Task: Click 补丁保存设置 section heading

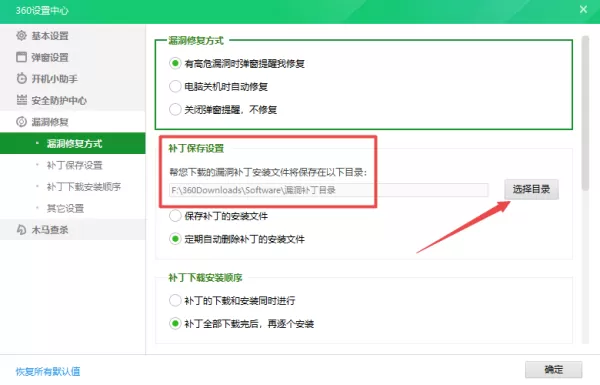Action: click(196, 148)
